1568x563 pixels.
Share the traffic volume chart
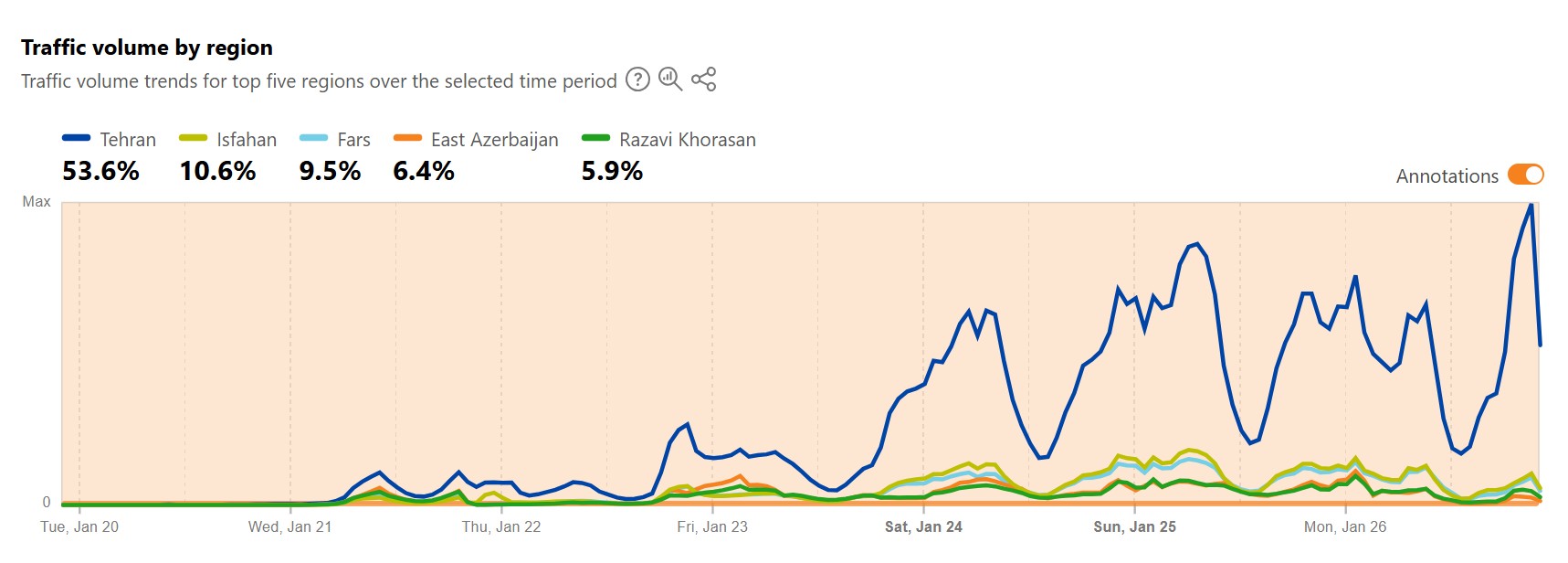pos(704,80)
